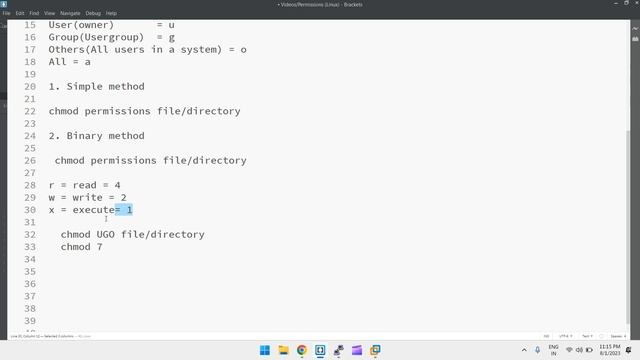Open the notifications bell icon

point(629,350)
